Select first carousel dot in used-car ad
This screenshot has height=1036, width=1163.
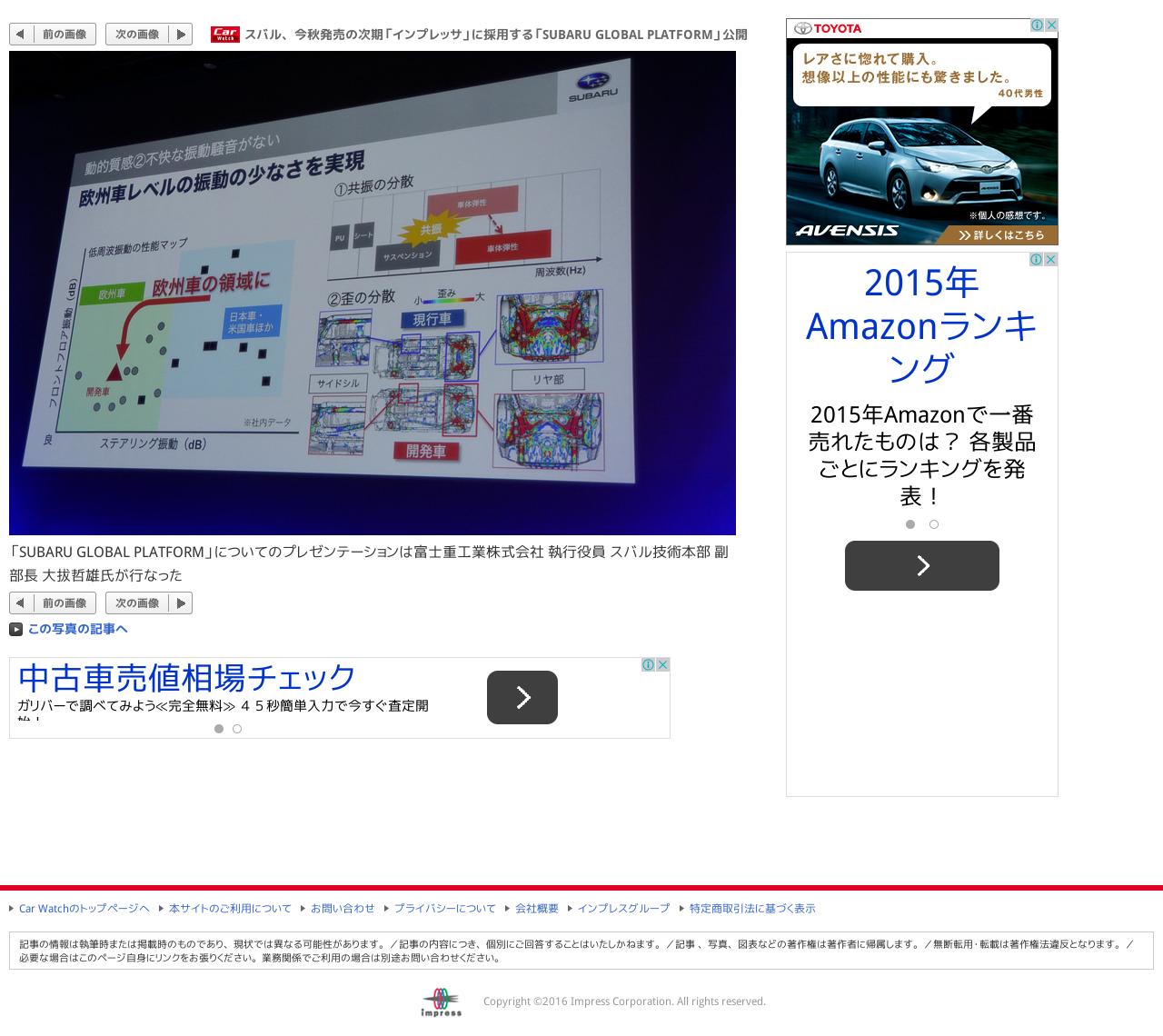pos(219,729)
